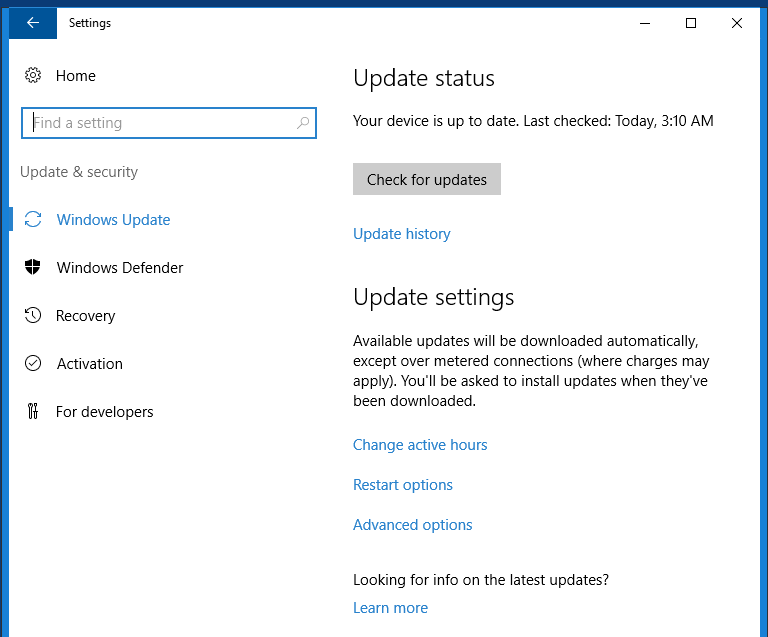Viewport: 768px width, 637px height.
Task: Minimize the Settings window
Action: (x=645, y=23)
